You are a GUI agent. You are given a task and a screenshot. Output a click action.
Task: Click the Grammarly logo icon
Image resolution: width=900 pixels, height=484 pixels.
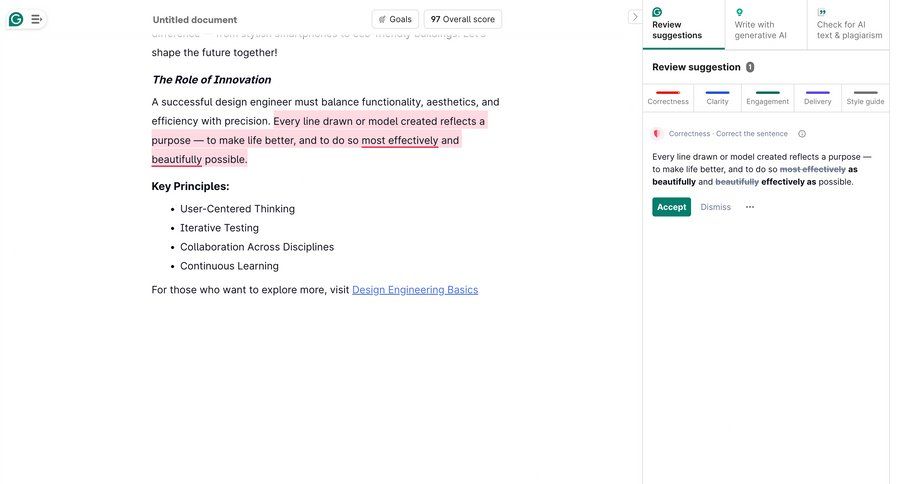[x=16, y=20]
